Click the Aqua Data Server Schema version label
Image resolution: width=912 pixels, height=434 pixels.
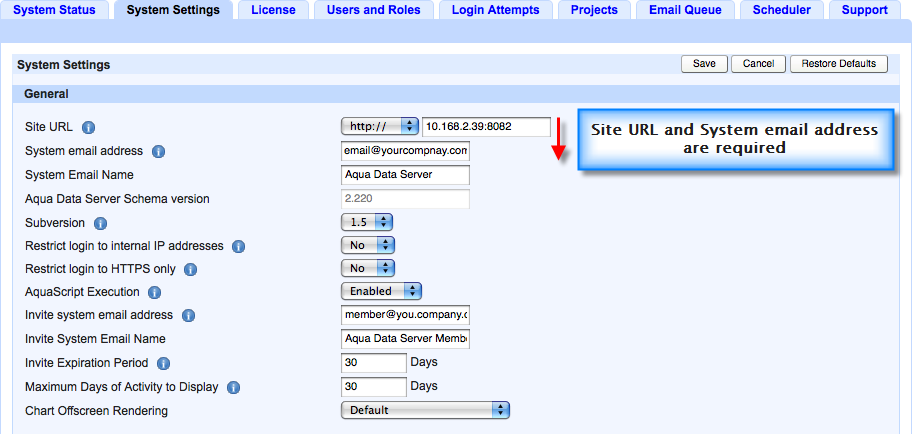click(117, 199)
